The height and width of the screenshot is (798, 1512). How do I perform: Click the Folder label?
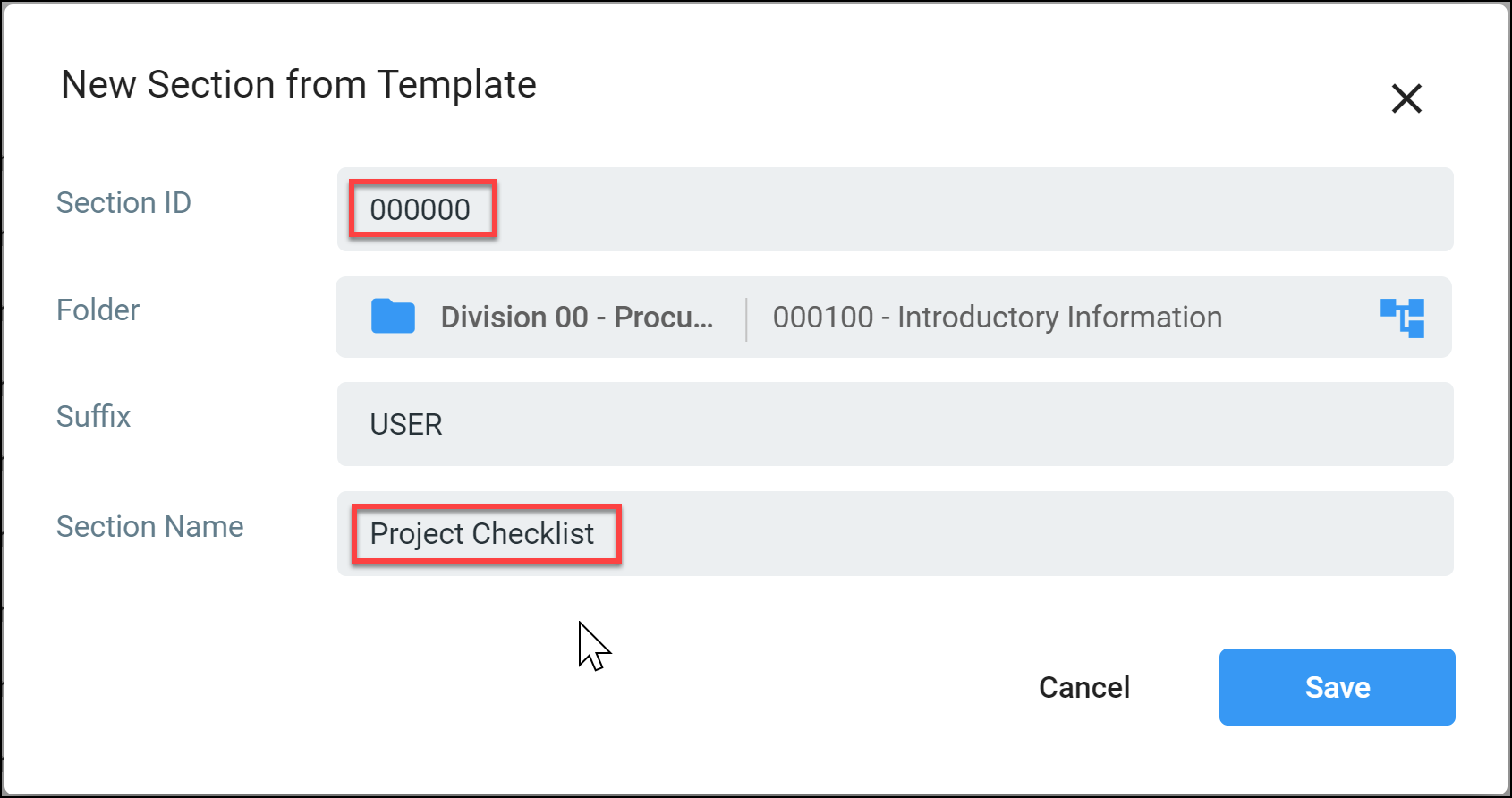click(98, 310)
